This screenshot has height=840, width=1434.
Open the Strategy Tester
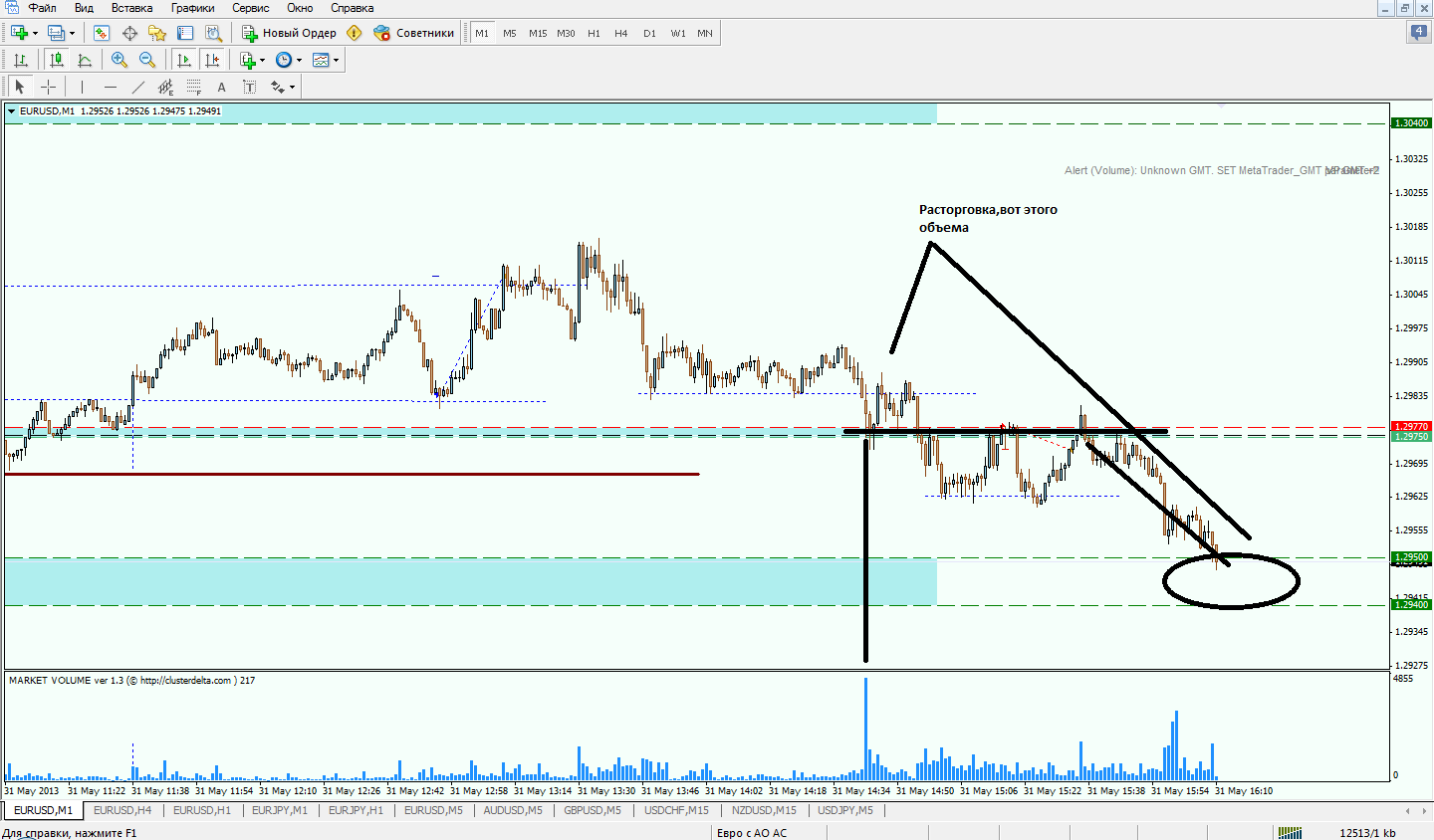[x=212, y=33]
